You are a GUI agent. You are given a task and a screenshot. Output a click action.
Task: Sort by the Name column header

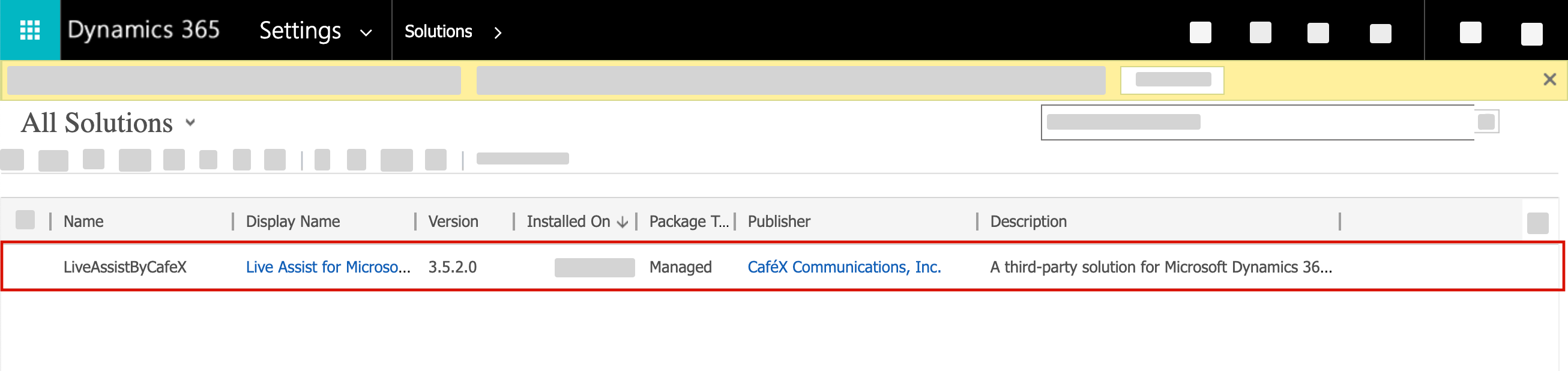pos(83,221)
